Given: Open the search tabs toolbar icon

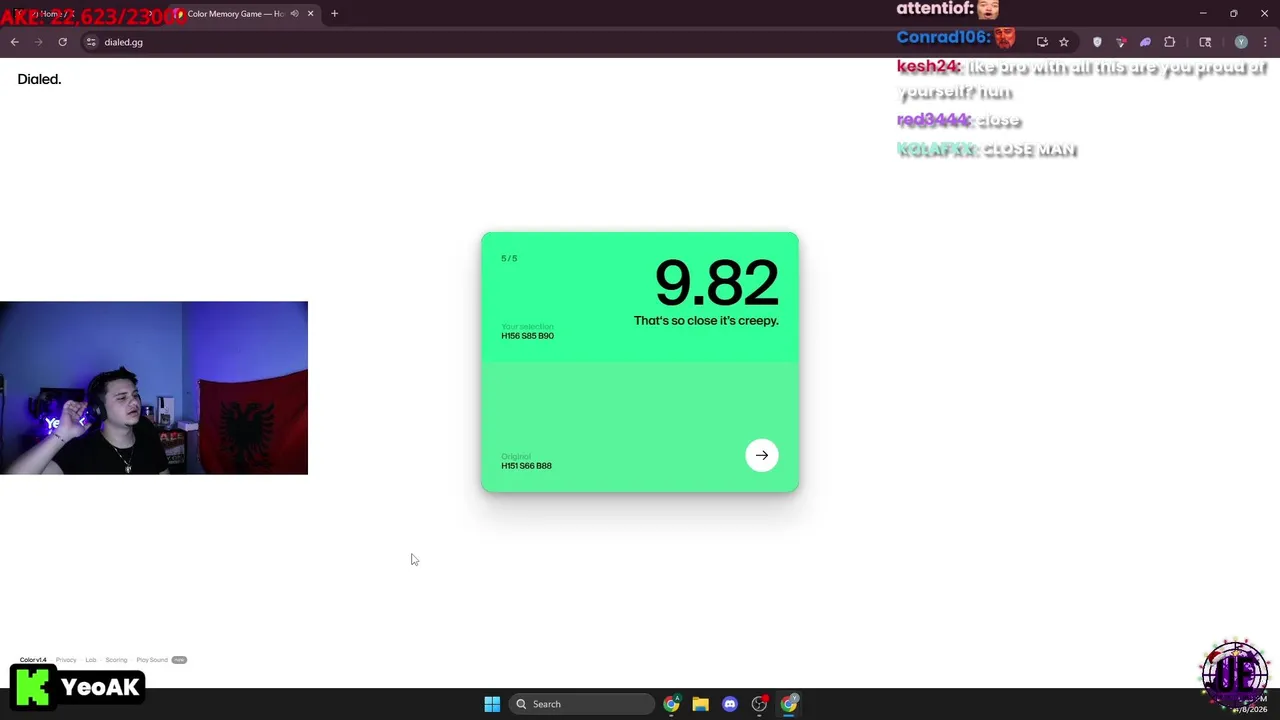Looking at the screenshot, I should [x=1205, y=42].
